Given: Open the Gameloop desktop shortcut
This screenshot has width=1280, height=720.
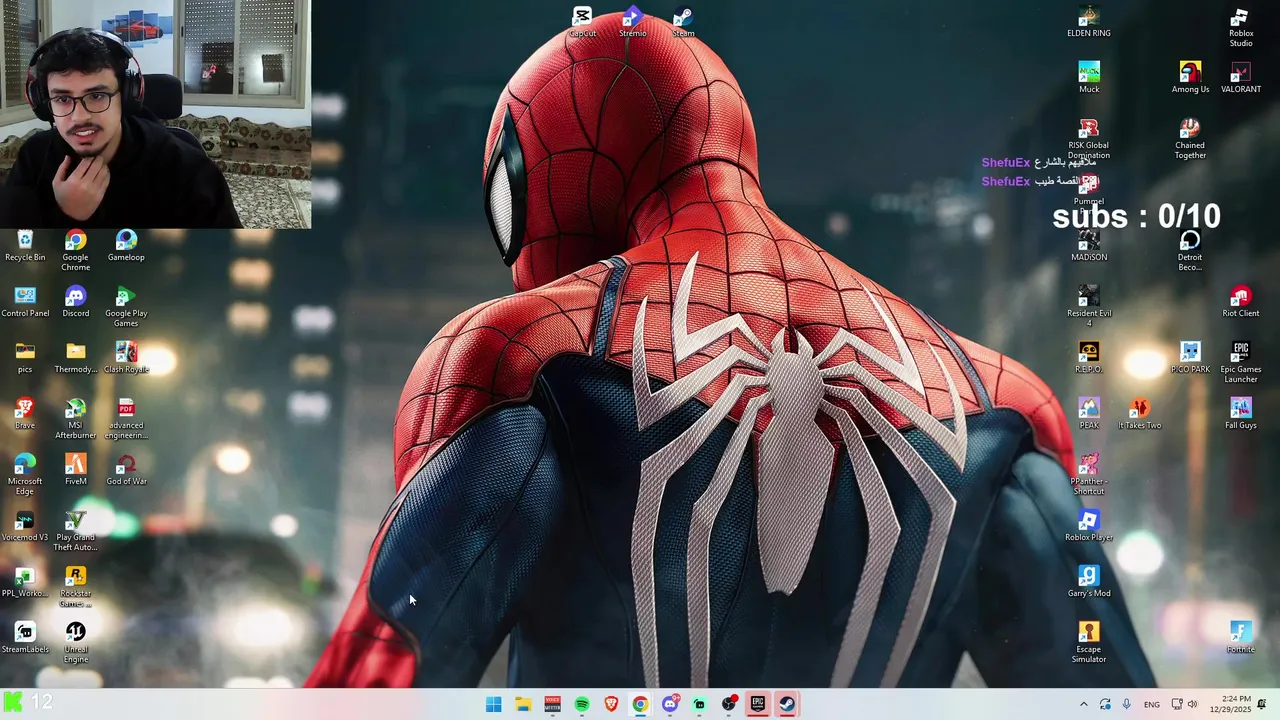Looking at the screenshot, I should pyautogui.click(x=126, y=246).
